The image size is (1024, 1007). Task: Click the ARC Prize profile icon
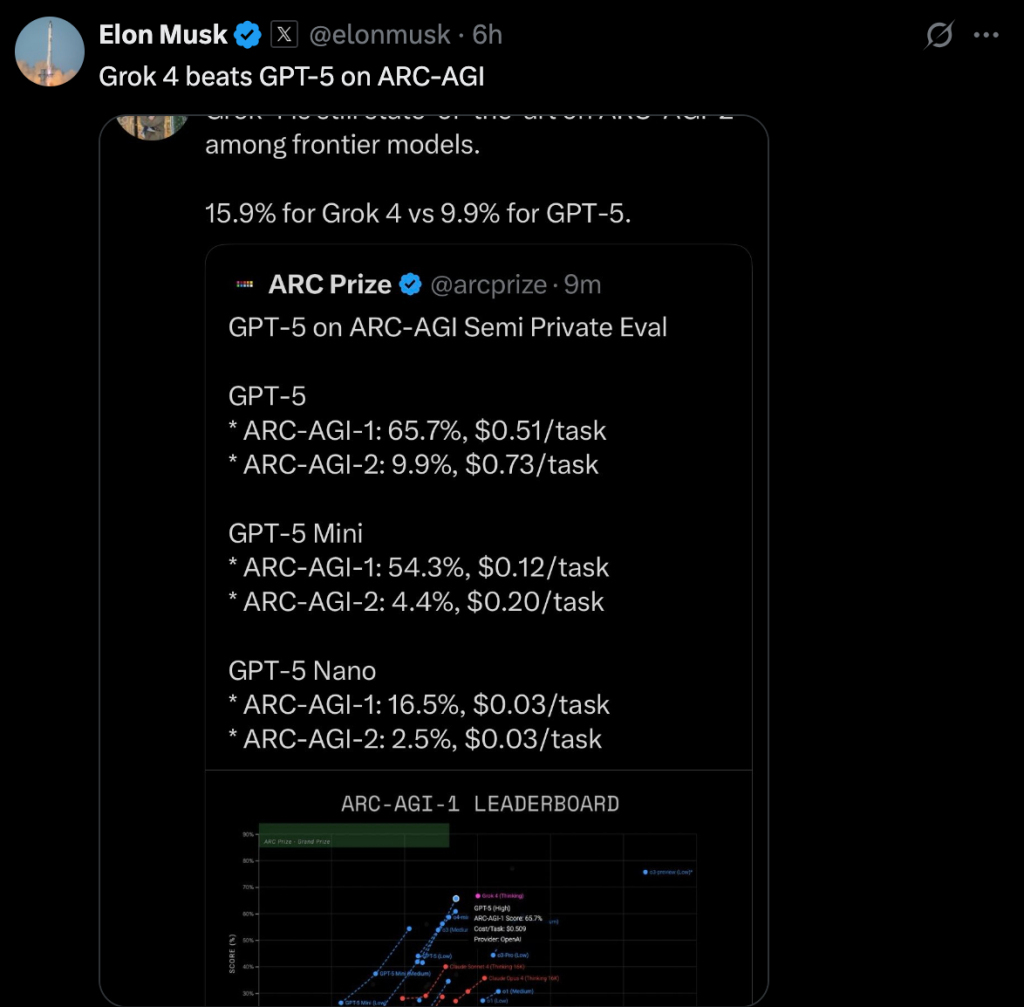(244, 285)
